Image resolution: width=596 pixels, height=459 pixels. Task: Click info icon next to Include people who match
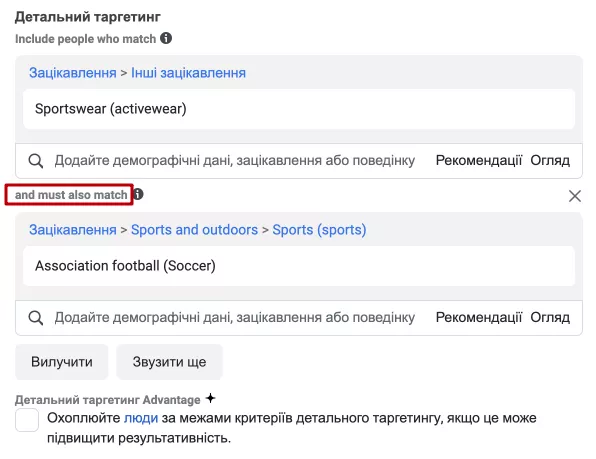166,38
